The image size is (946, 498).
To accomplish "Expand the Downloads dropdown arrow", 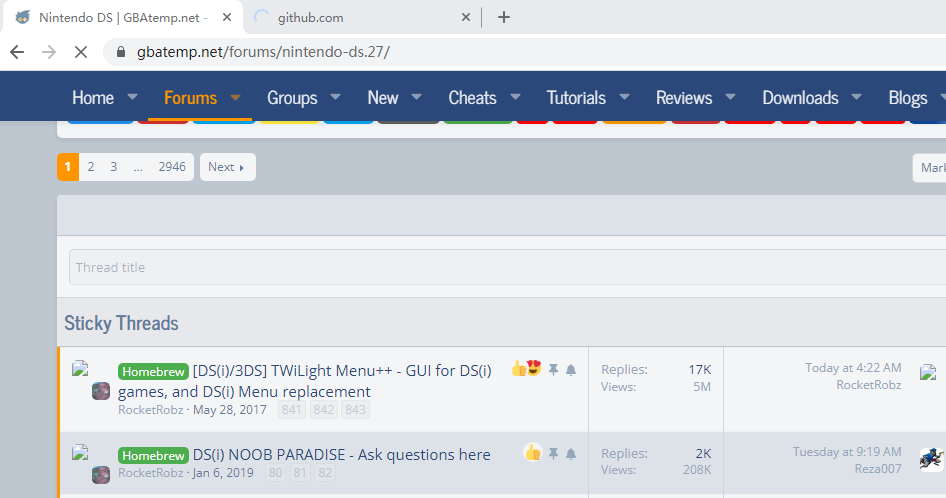I will point(856,97).
